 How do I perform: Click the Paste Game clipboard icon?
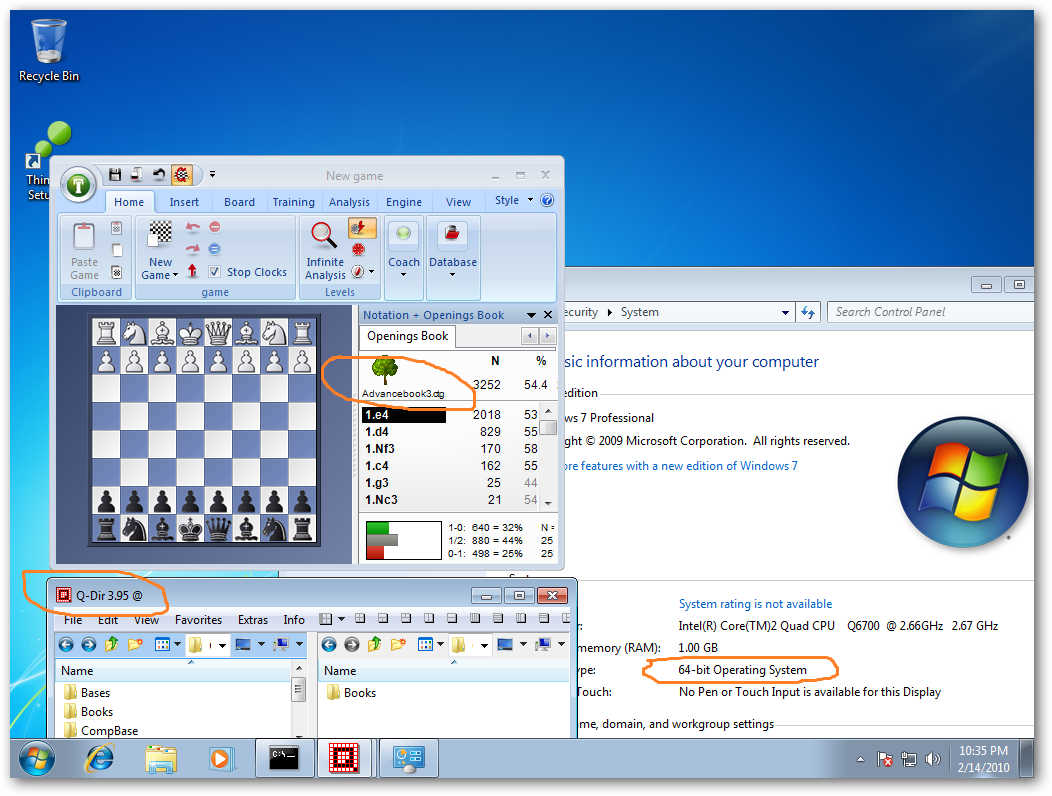point(84,237)
